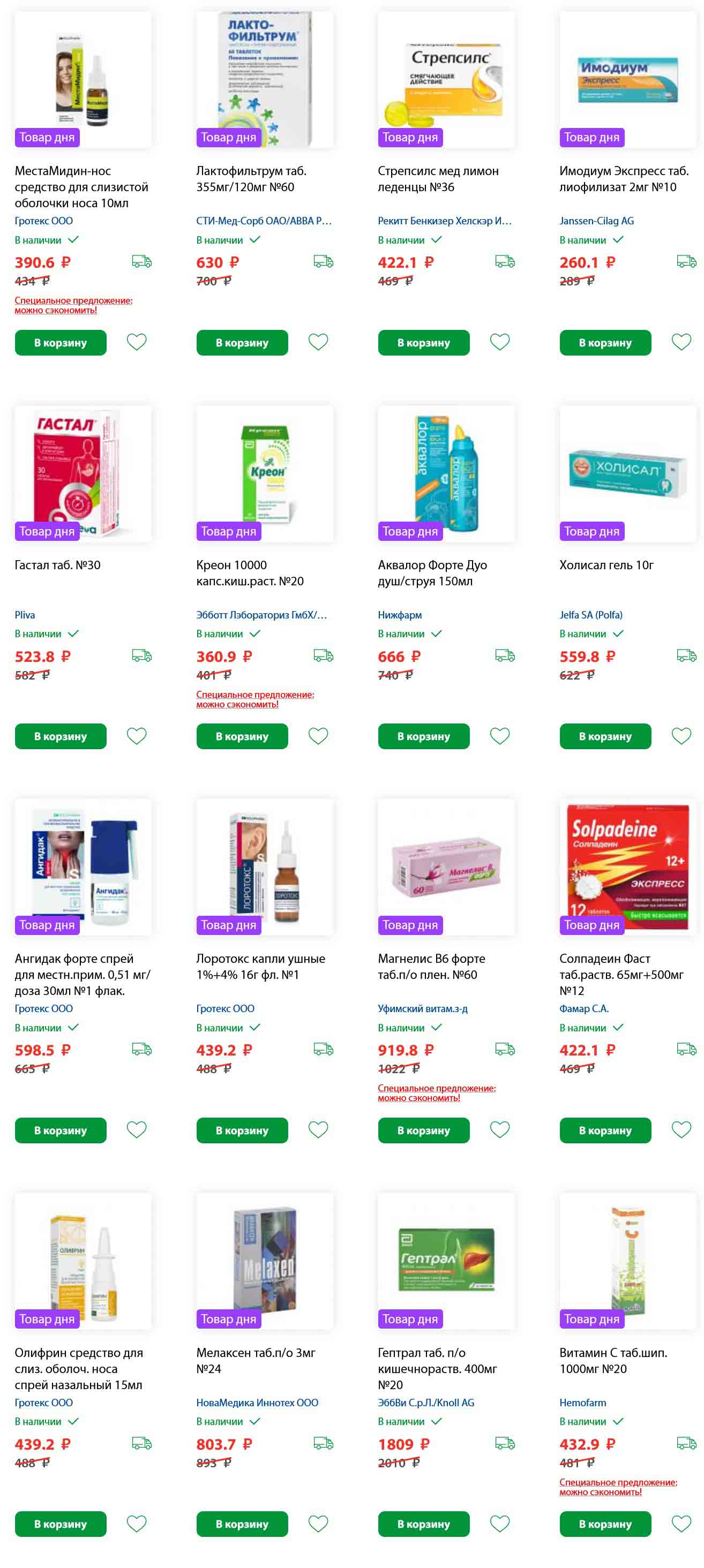Click delivery truck icon for Имодиум Экспресс
Viewport: 704px width, 1568px height.
686,262
